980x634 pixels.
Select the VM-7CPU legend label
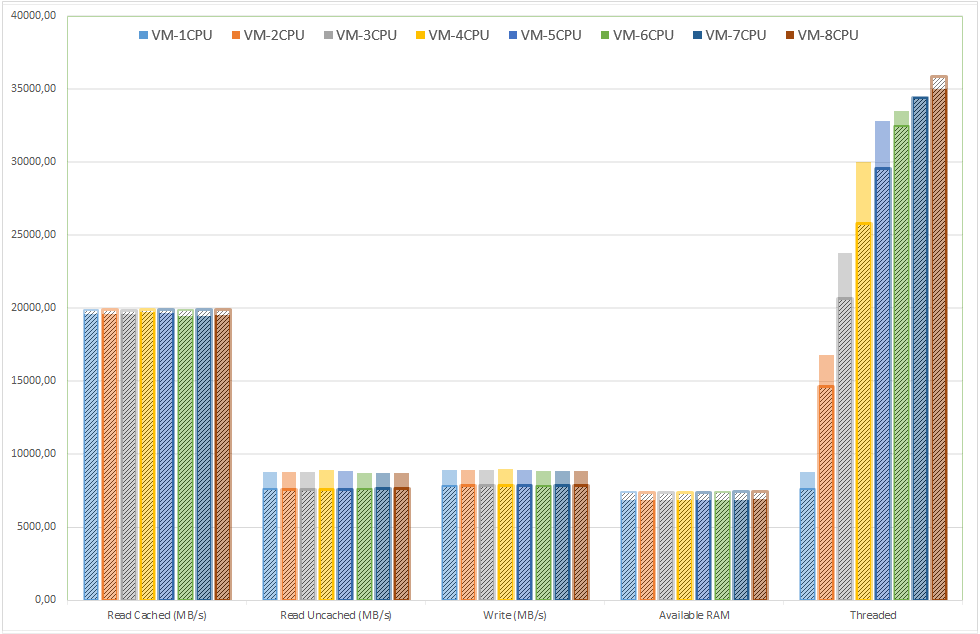pos(736,36)
